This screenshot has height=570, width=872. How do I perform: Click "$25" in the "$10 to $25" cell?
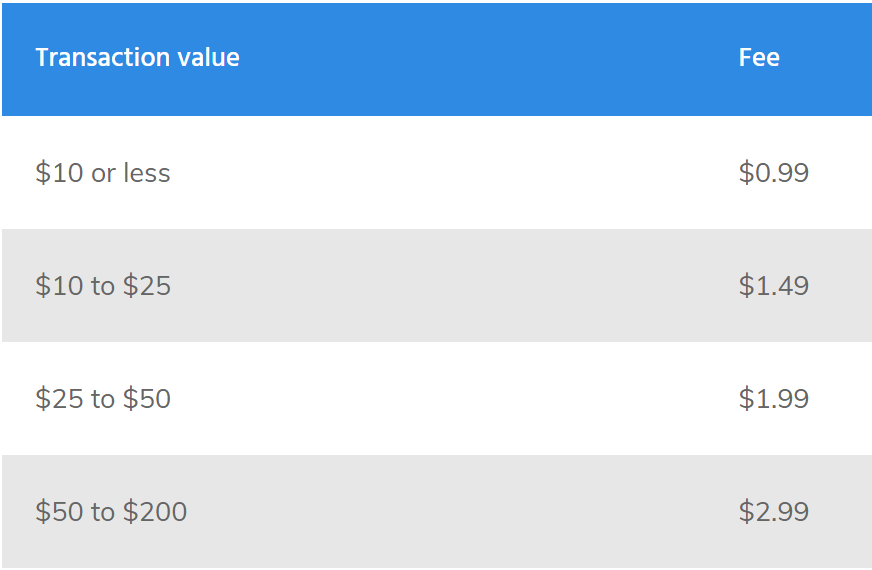click(x=147, y=286)
